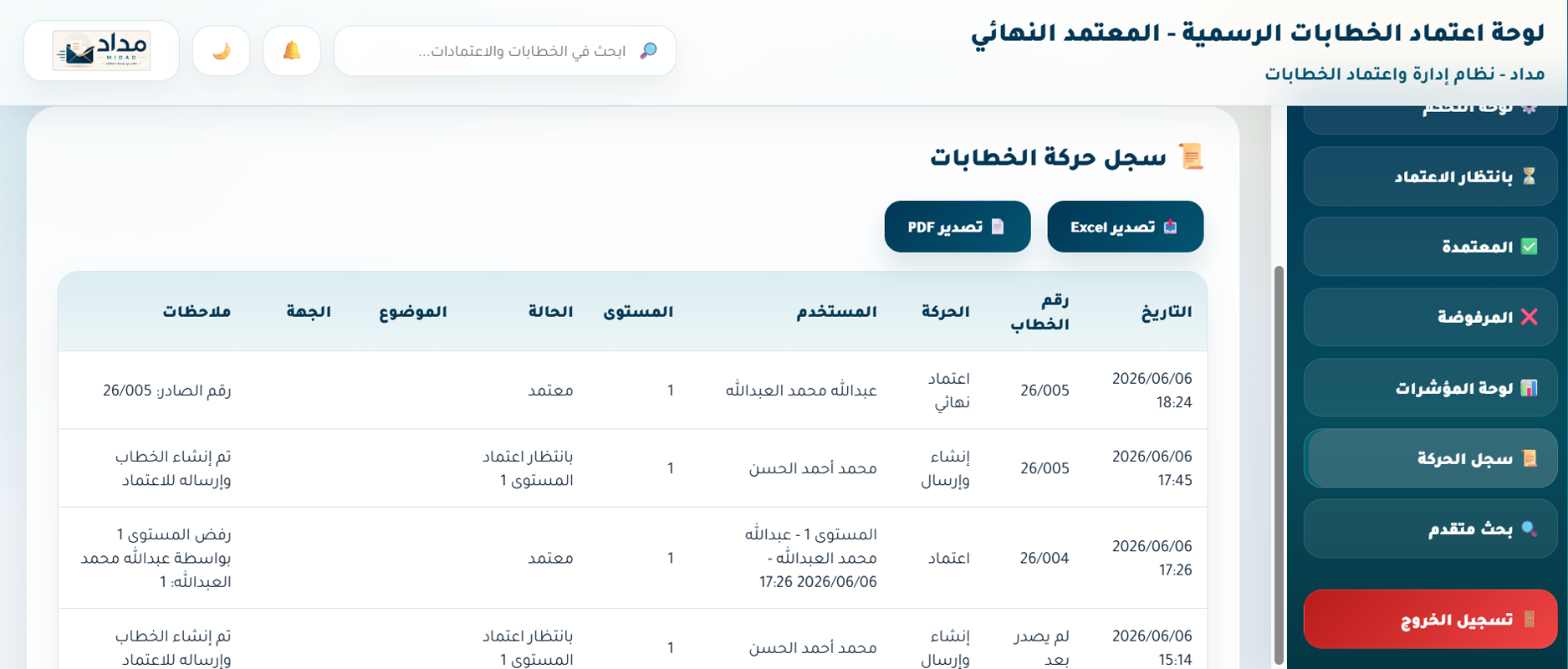Click الجهة column header
This screenshot has width=1568, height=669.
[309, 312]
